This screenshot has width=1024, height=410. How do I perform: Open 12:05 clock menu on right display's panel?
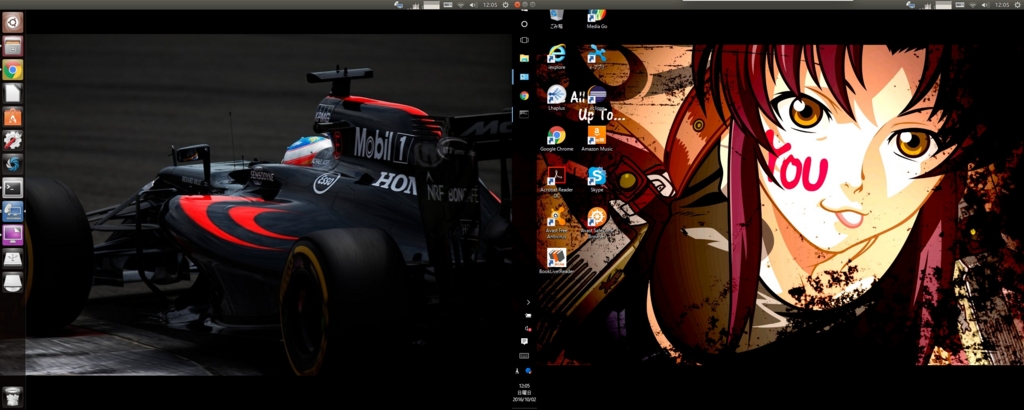pos(1002,5)
